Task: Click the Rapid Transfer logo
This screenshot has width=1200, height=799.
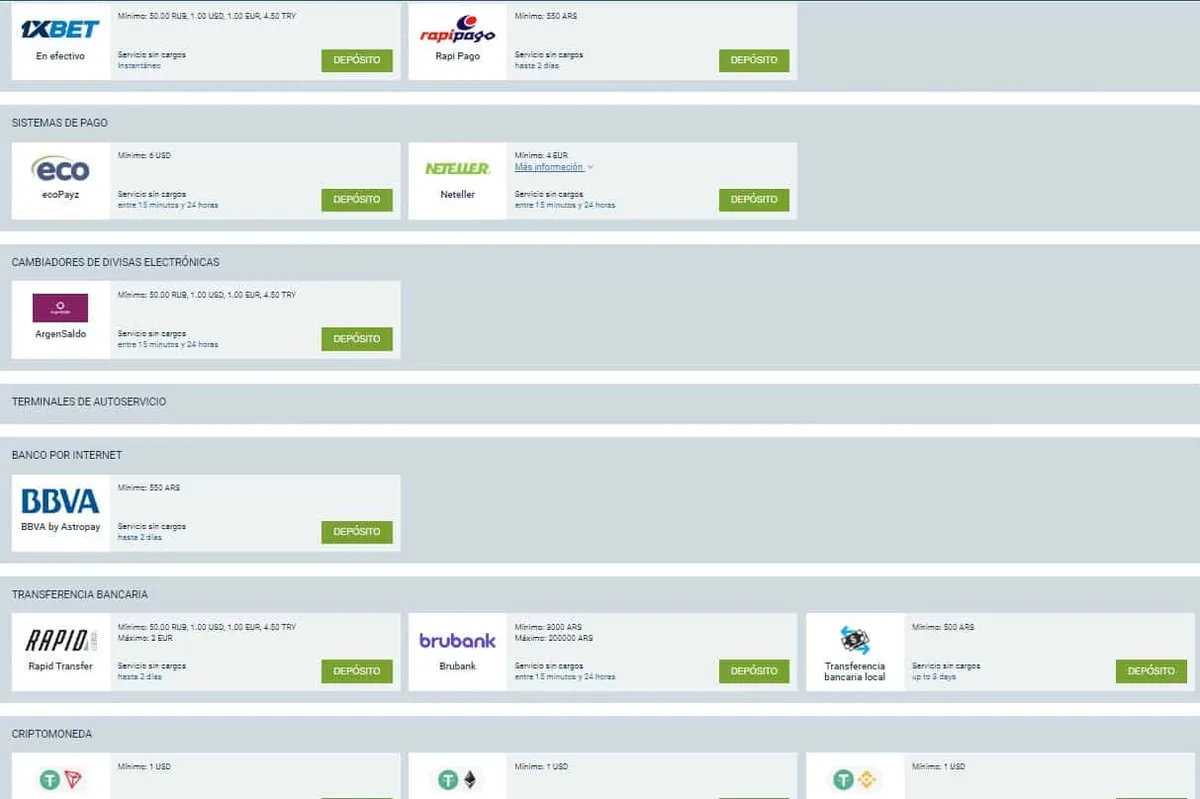Action: (60, 640)
